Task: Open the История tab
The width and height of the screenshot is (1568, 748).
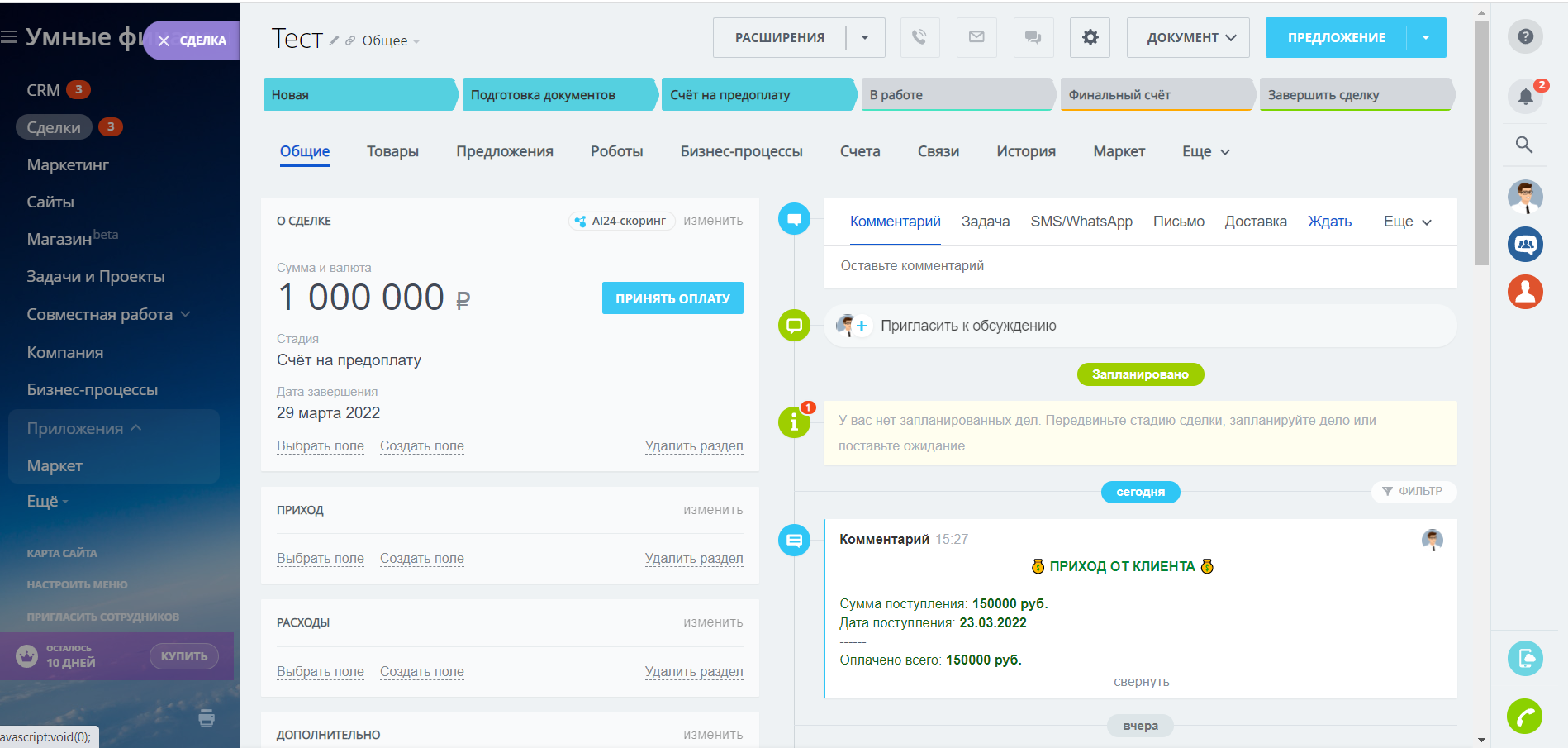Action: pos(1025,151)
